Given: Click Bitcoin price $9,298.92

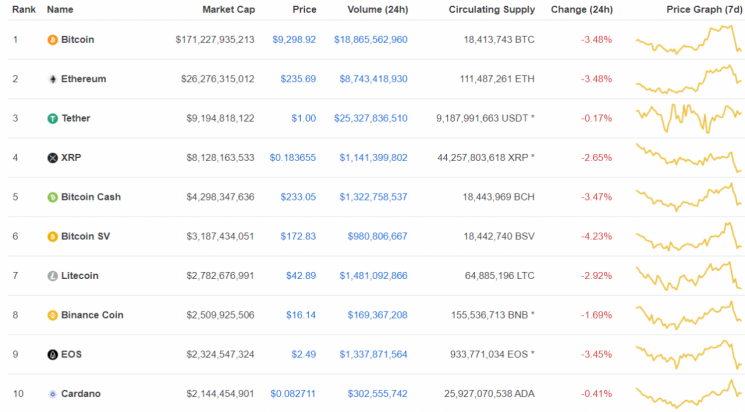Looking at the screenshot, I should point(294,39).
